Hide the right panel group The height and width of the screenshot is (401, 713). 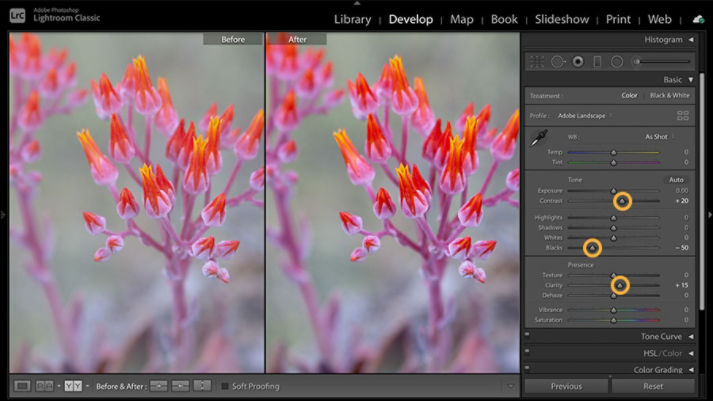click(710, 214)
